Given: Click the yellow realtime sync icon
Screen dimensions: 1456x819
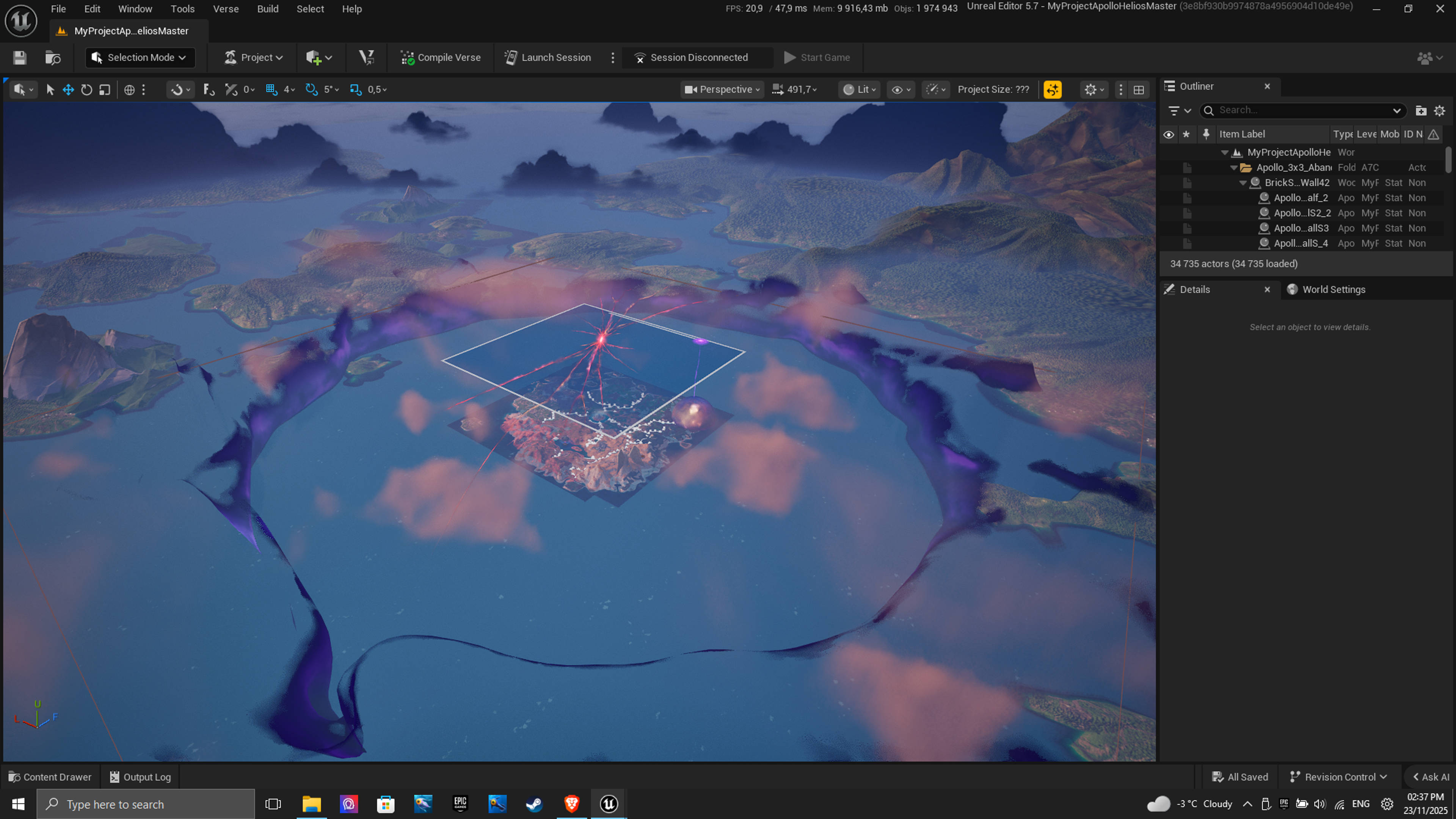Looking at the screenshot, I should (1053, 89).
